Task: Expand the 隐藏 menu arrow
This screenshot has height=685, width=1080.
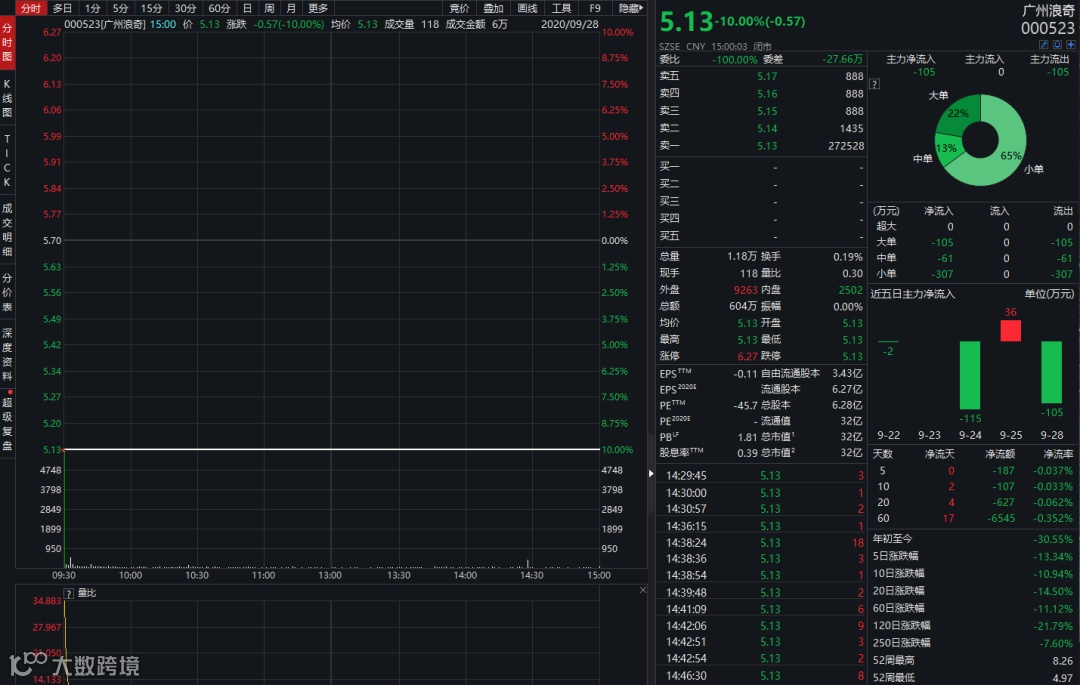Action: 630,8
